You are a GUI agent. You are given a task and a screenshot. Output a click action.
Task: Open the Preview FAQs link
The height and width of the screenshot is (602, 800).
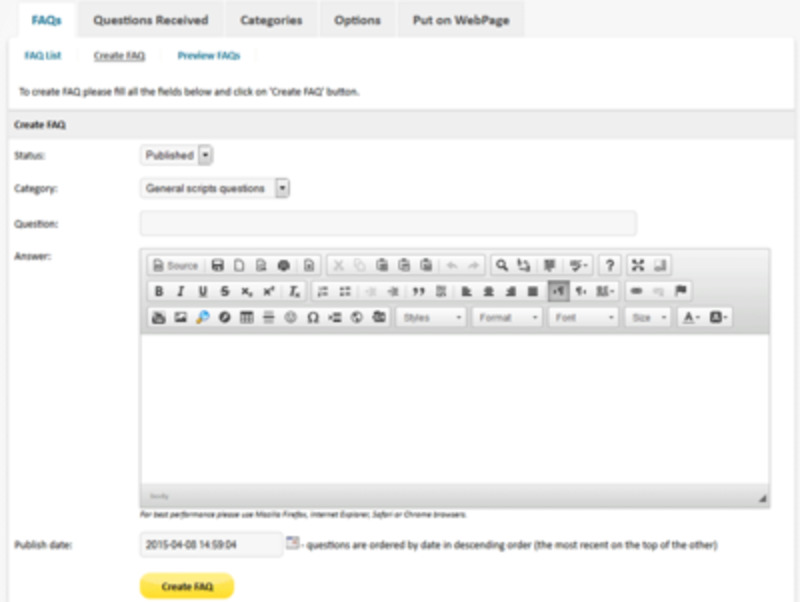tap(209, 56)
